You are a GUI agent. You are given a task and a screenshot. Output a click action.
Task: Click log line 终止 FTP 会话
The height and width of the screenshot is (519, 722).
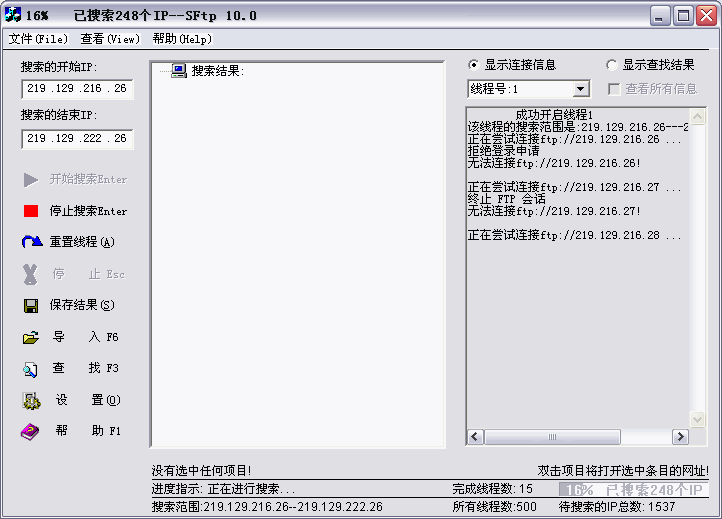tap(507, 199)
